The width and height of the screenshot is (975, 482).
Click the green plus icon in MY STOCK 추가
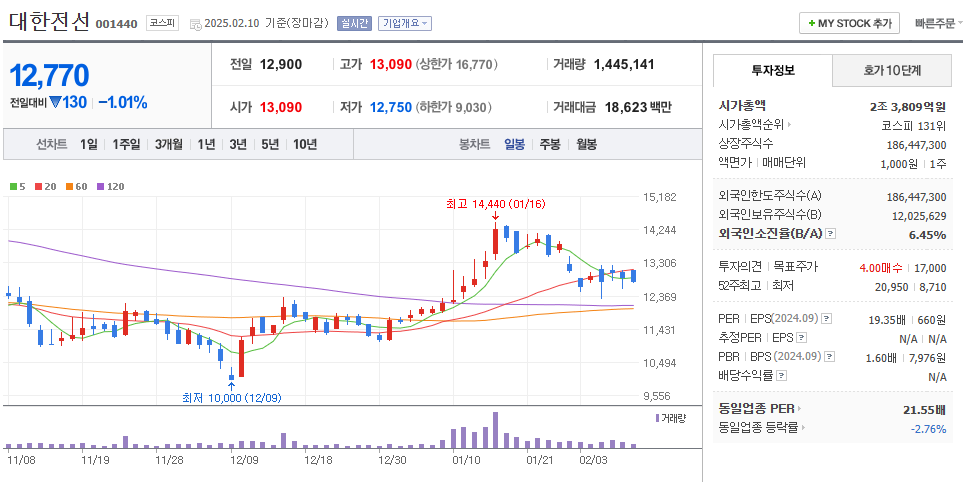pyautogui.click(x=811, y=24)
